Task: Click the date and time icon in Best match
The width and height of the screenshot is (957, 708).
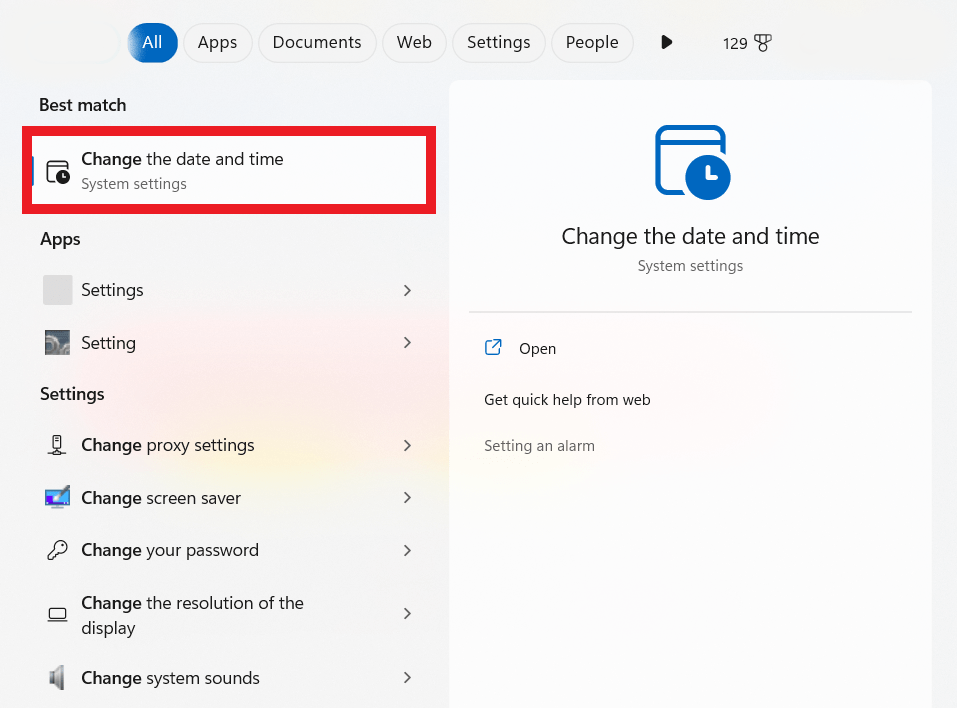Action: (58, 172)
